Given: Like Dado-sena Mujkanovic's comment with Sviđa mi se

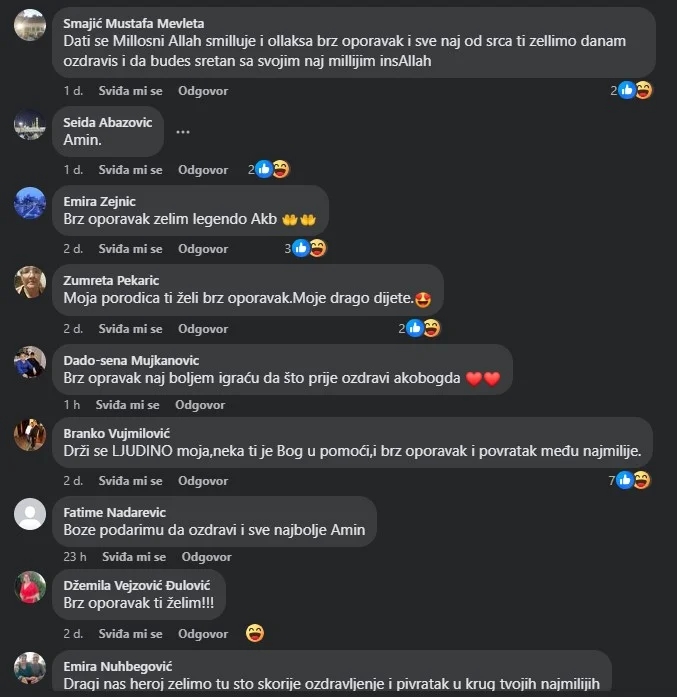Looking at the screenshot, I should coord(128,405).
